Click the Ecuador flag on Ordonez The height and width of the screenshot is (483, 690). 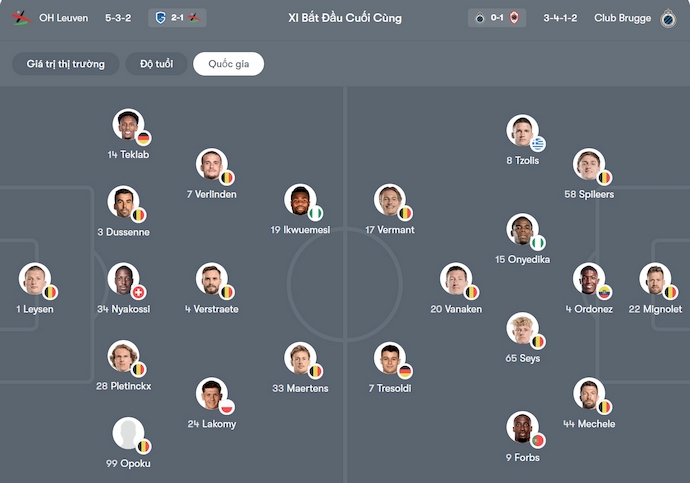tap(604, 292)
